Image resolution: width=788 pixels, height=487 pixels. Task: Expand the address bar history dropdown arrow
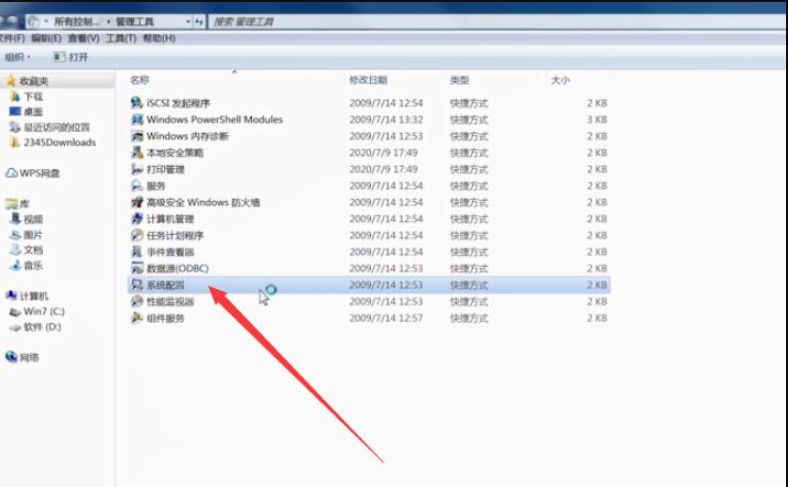[190, 20]
